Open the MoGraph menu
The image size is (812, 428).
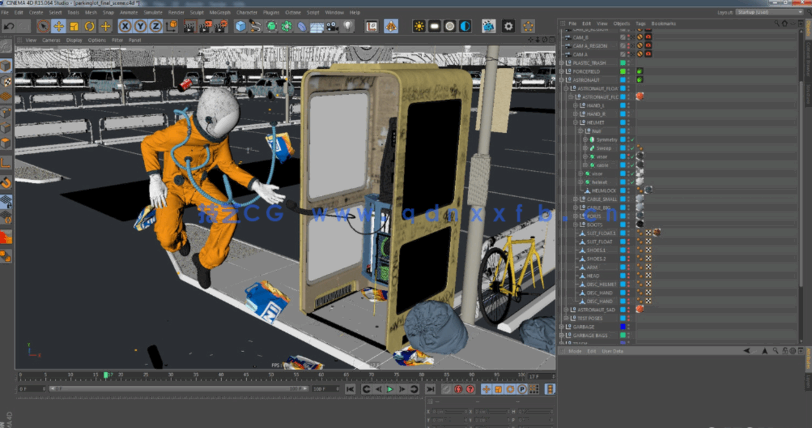click(219, 12)
